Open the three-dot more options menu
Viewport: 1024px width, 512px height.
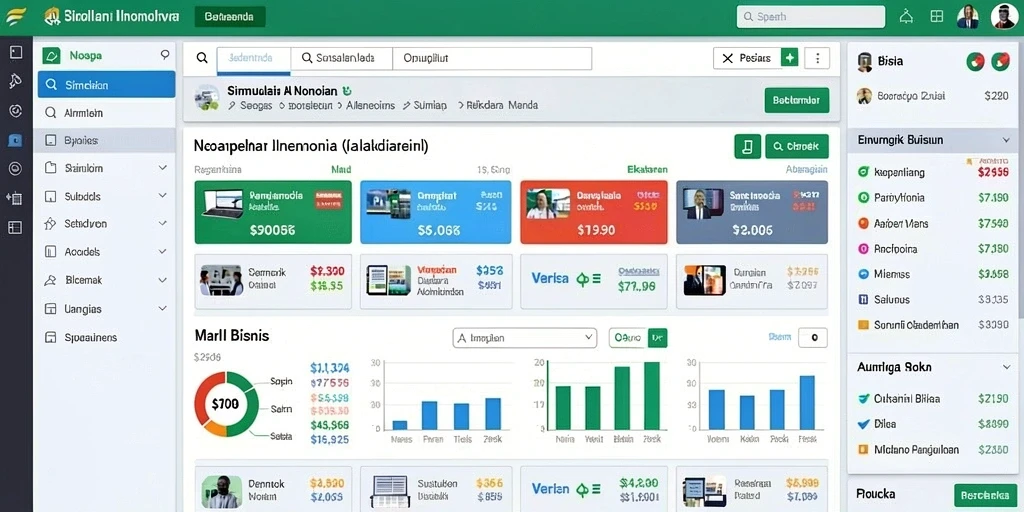tap(817, 58)
